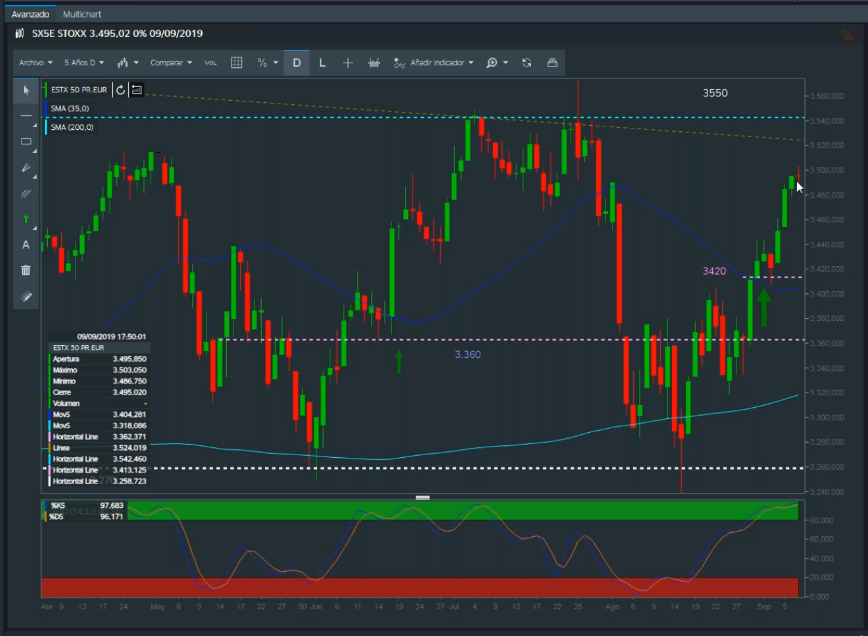This screenshot has height=636, width=868.
Task: Click the 3.360 chart annotation label
Action: [x=468, y=354]
